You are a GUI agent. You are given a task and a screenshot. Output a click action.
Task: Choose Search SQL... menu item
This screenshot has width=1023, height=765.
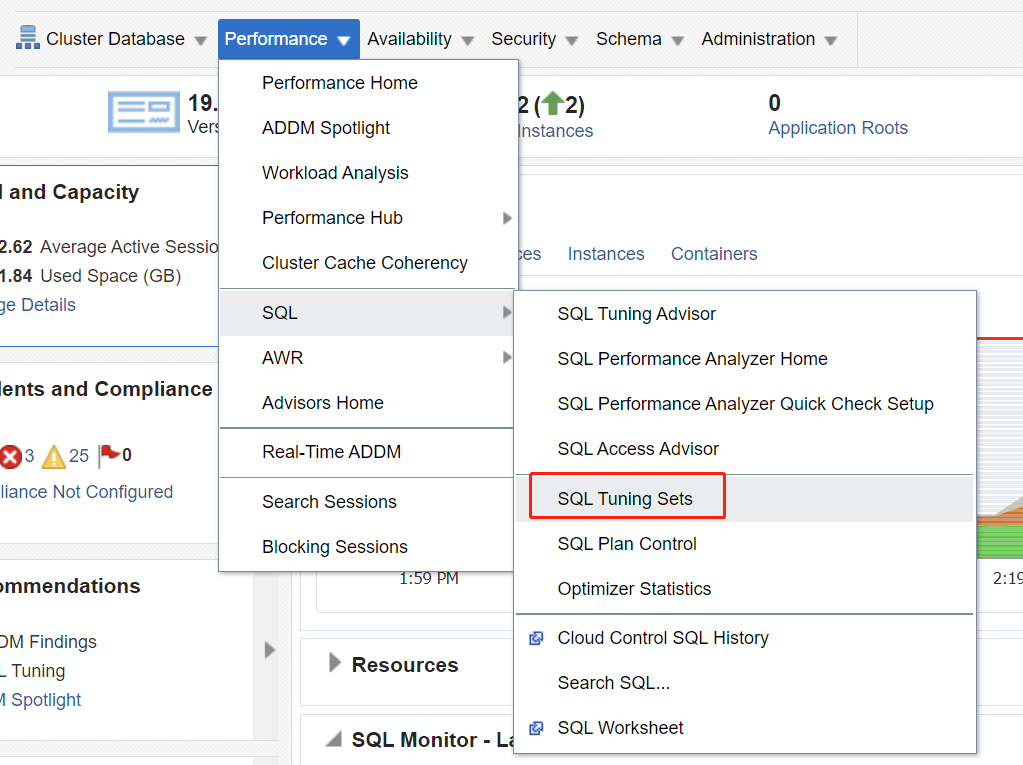click(x=744, y=683)
